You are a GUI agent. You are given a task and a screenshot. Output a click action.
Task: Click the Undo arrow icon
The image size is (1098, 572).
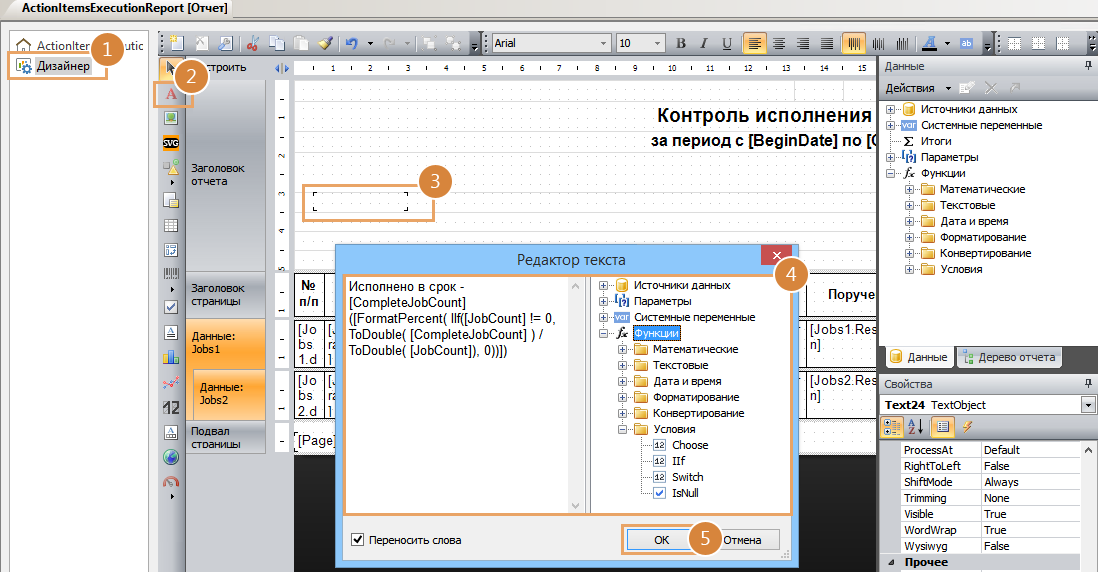tap(351, 44)
